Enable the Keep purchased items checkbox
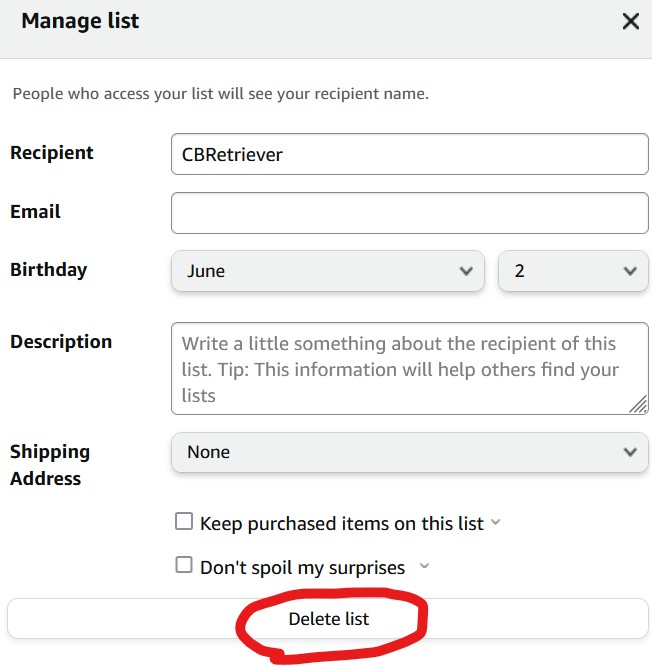This screenshot has height=666, width=652. coord(184,521)
